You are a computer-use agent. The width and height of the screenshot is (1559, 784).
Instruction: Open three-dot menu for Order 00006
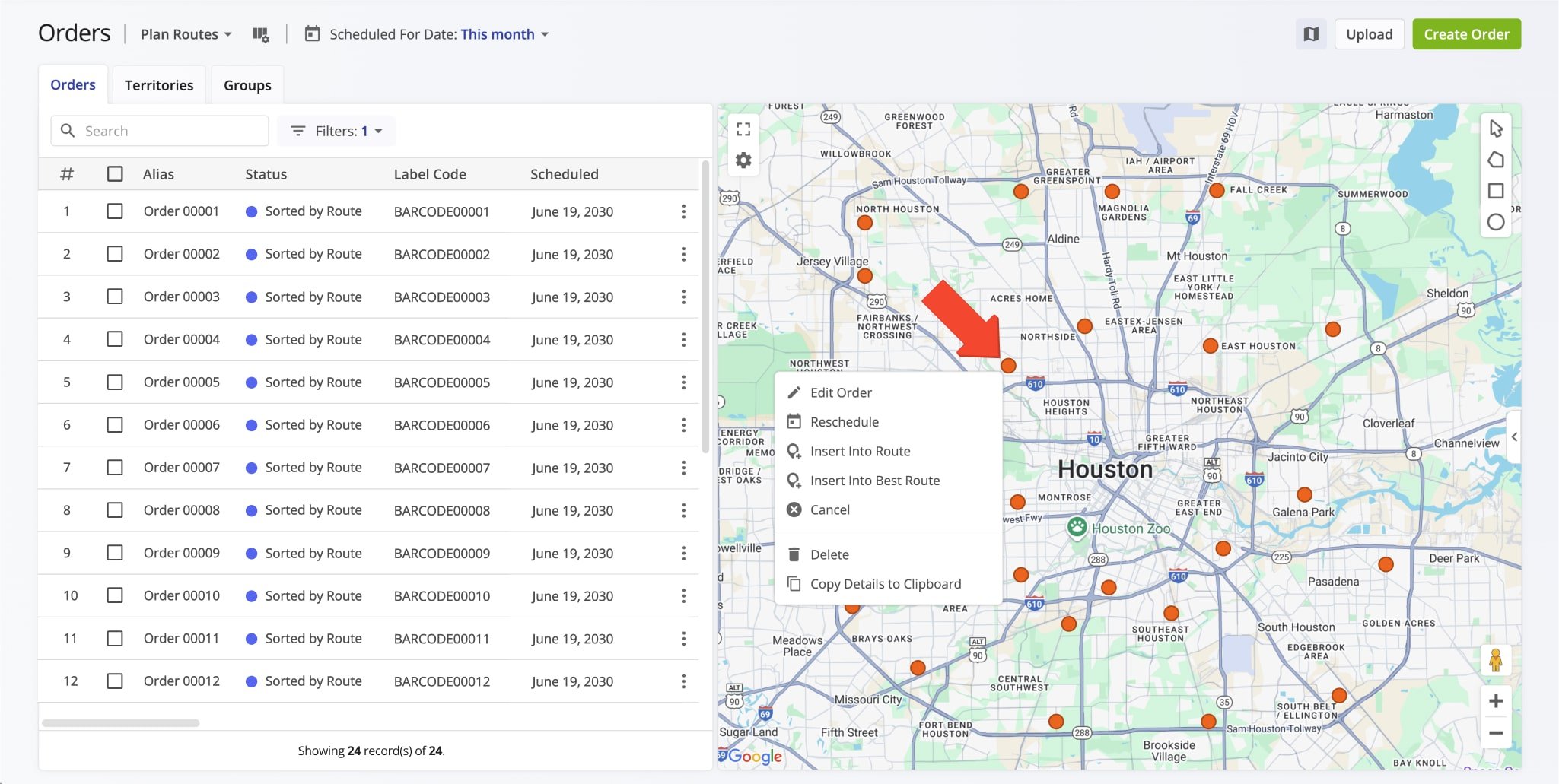[683, 425]
